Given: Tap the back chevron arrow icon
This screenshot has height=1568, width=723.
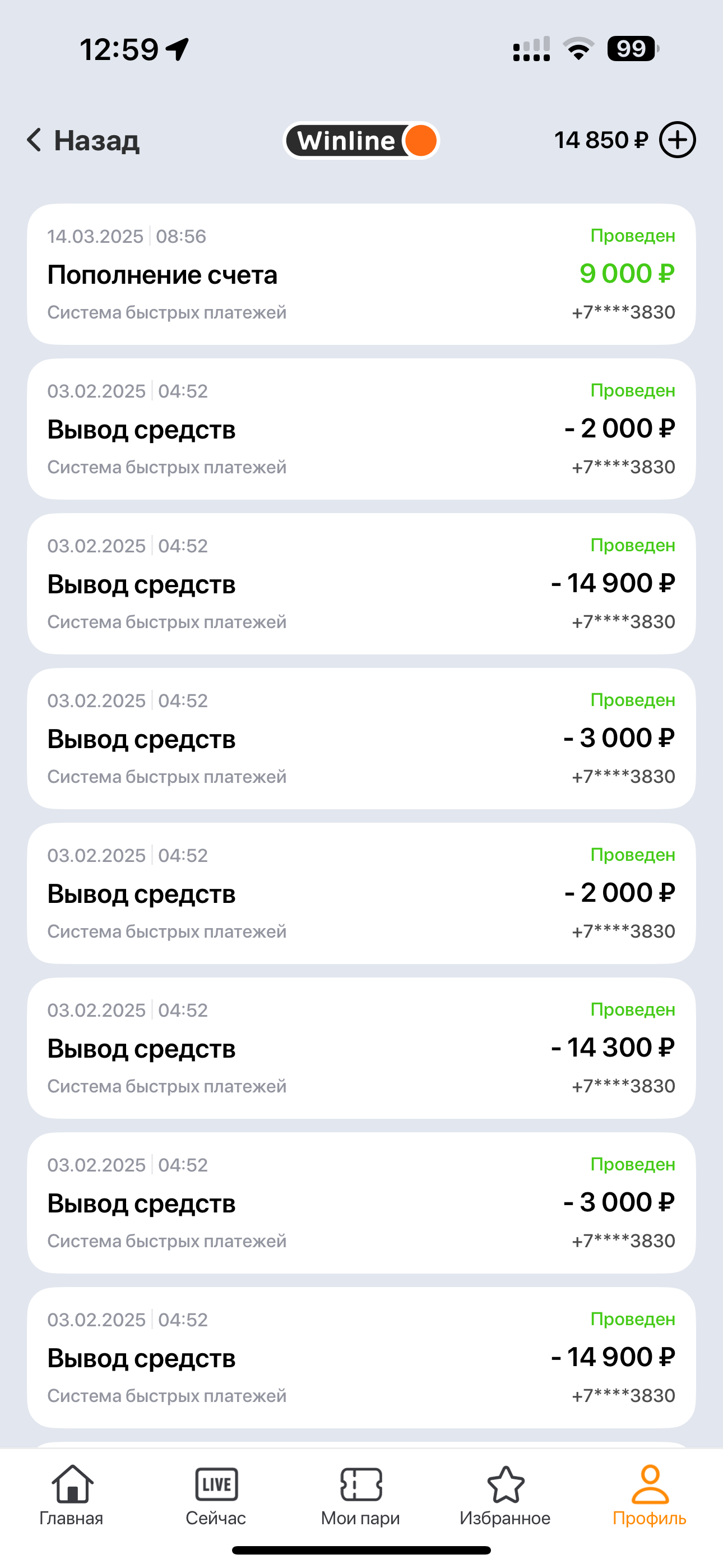Looking at the screenshot, I should tap(35, 140).
